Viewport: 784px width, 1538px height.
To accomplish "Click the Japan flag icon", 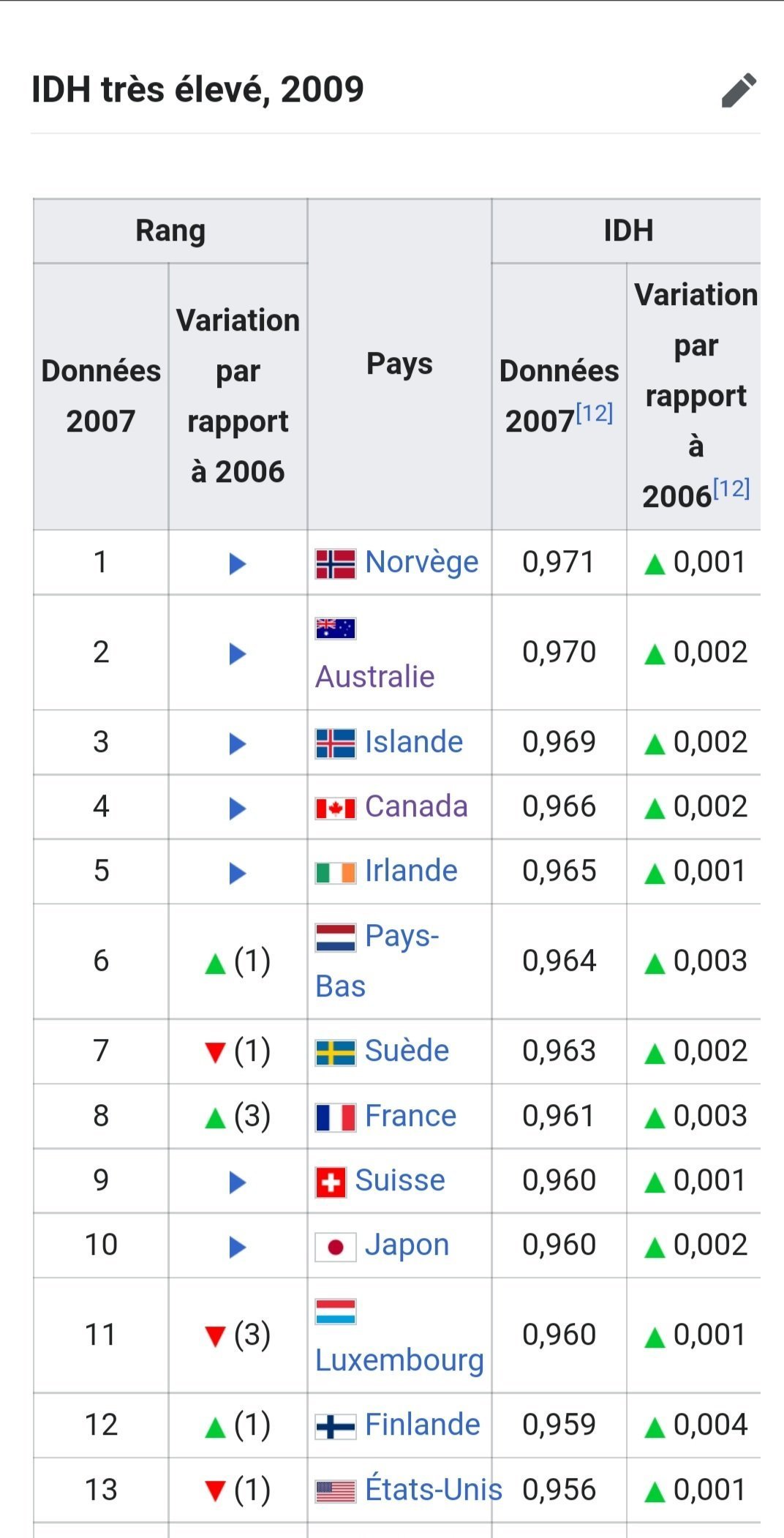I will click(x=336, y=1247).
